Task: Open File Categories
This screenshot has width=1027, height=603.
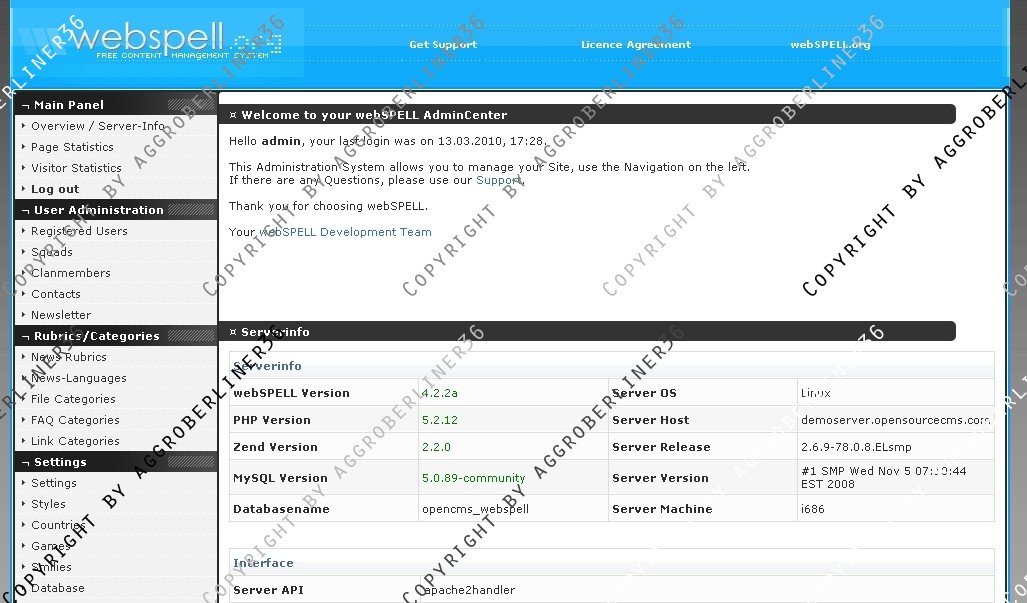Action: [x=73, y=399]
